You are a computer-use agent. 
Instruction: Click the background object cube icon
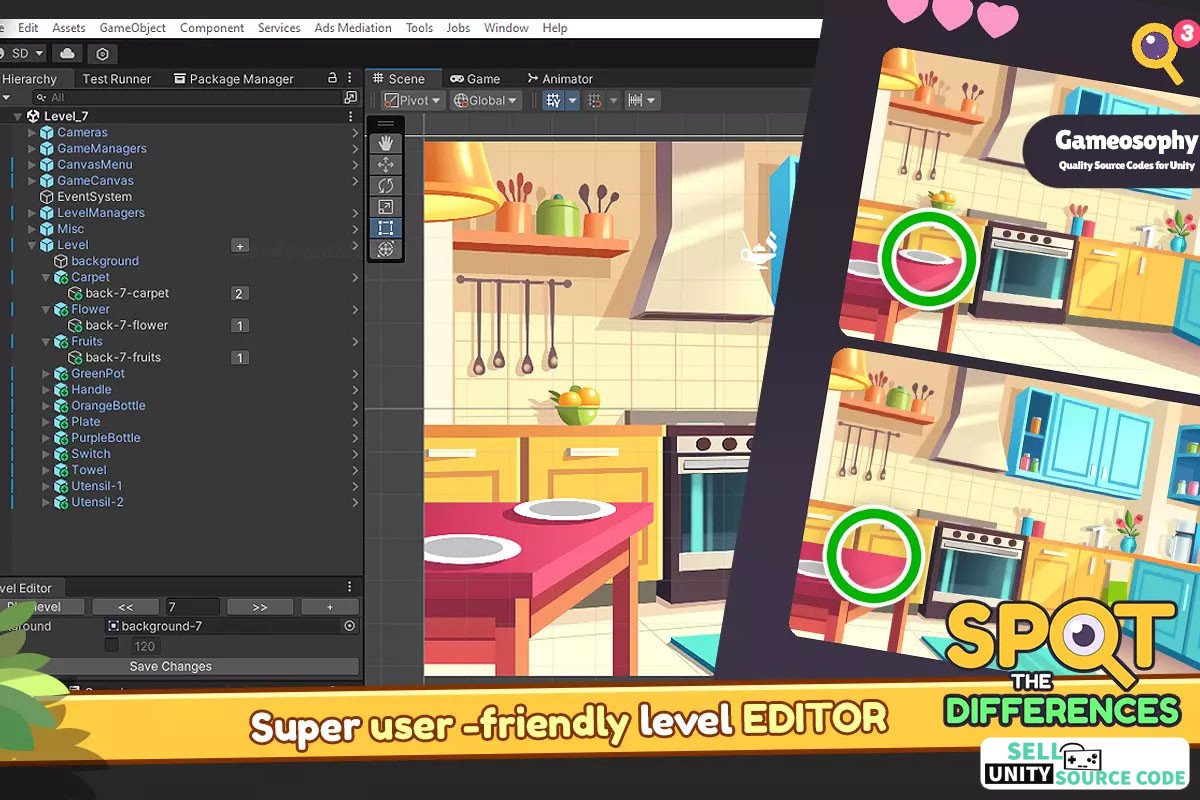60,261
